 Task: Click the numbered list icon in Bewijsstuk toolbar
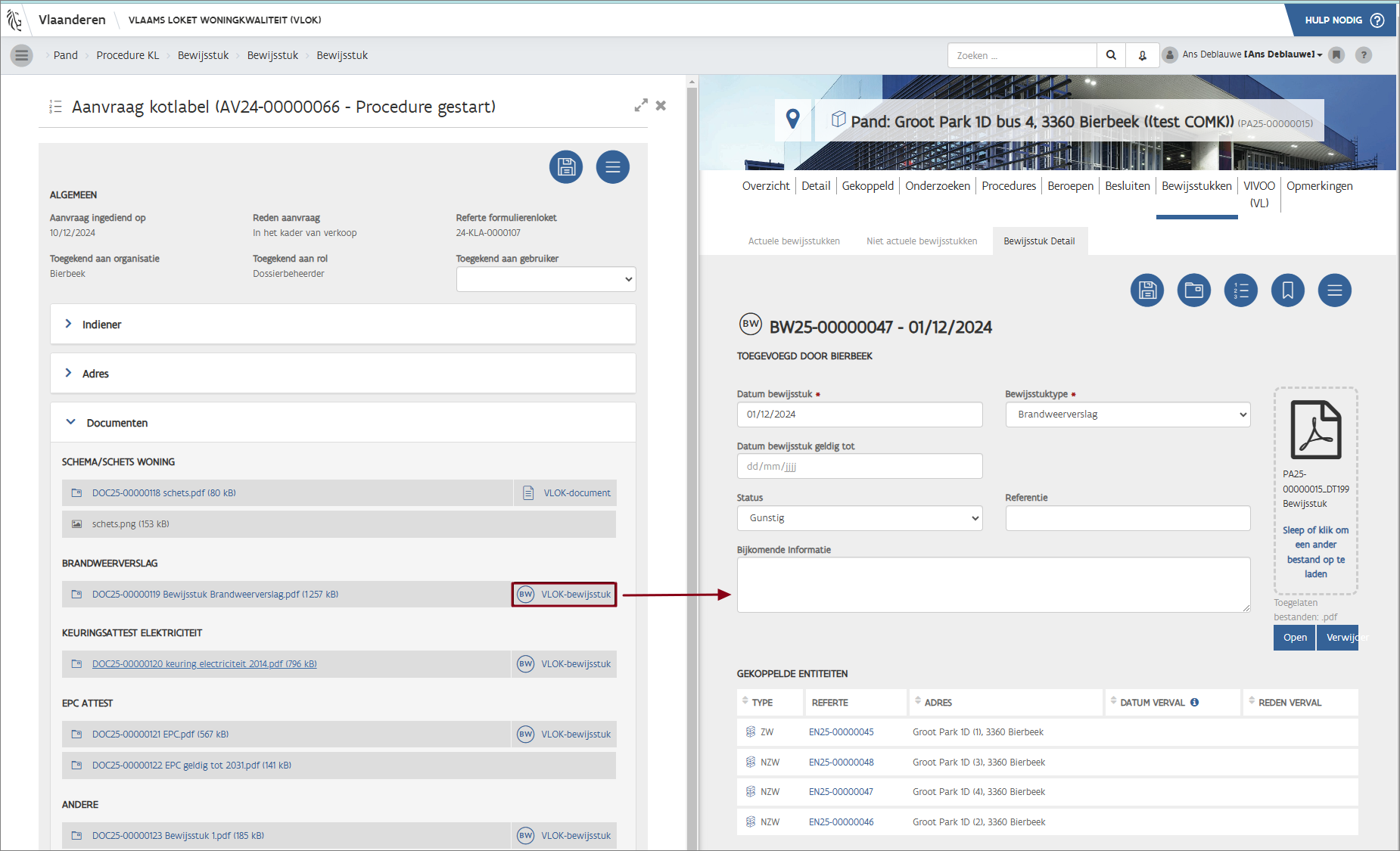coord(1240,290)
